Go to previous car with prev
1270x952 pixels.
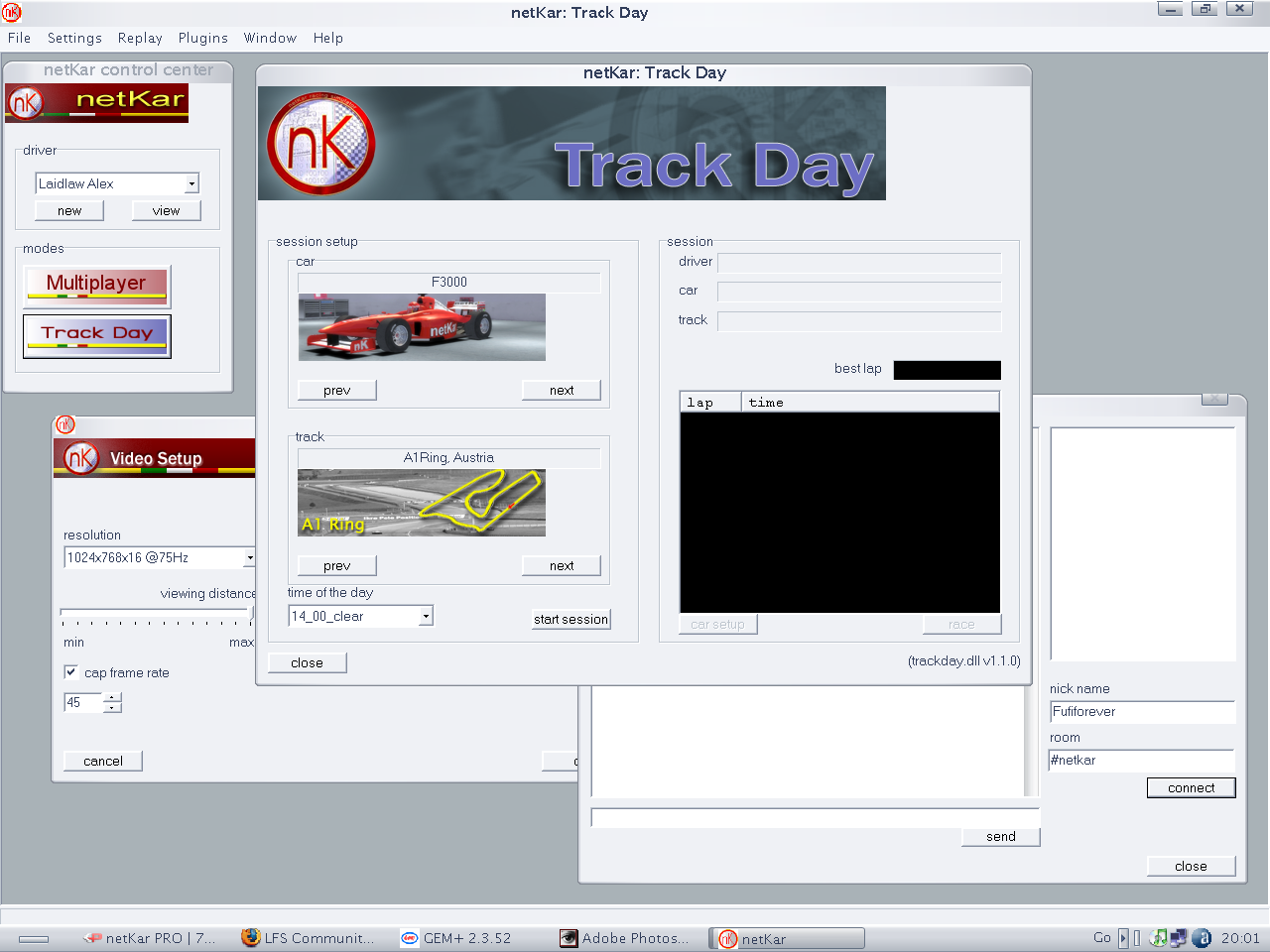[337, 390]
